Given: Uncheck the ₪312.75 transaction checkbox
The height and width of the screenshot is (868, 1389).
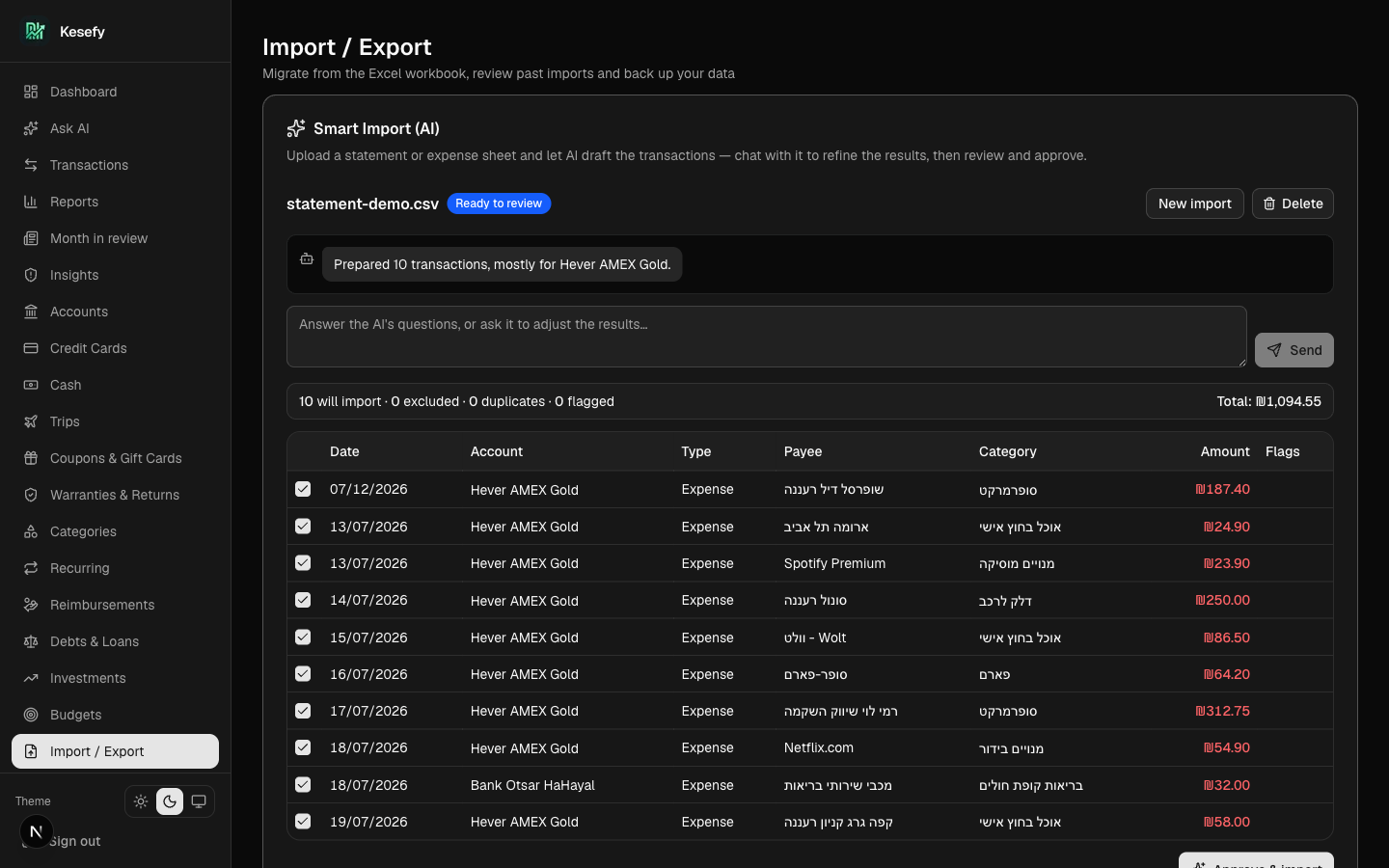Looking at the screenshot, I should 303,711.
